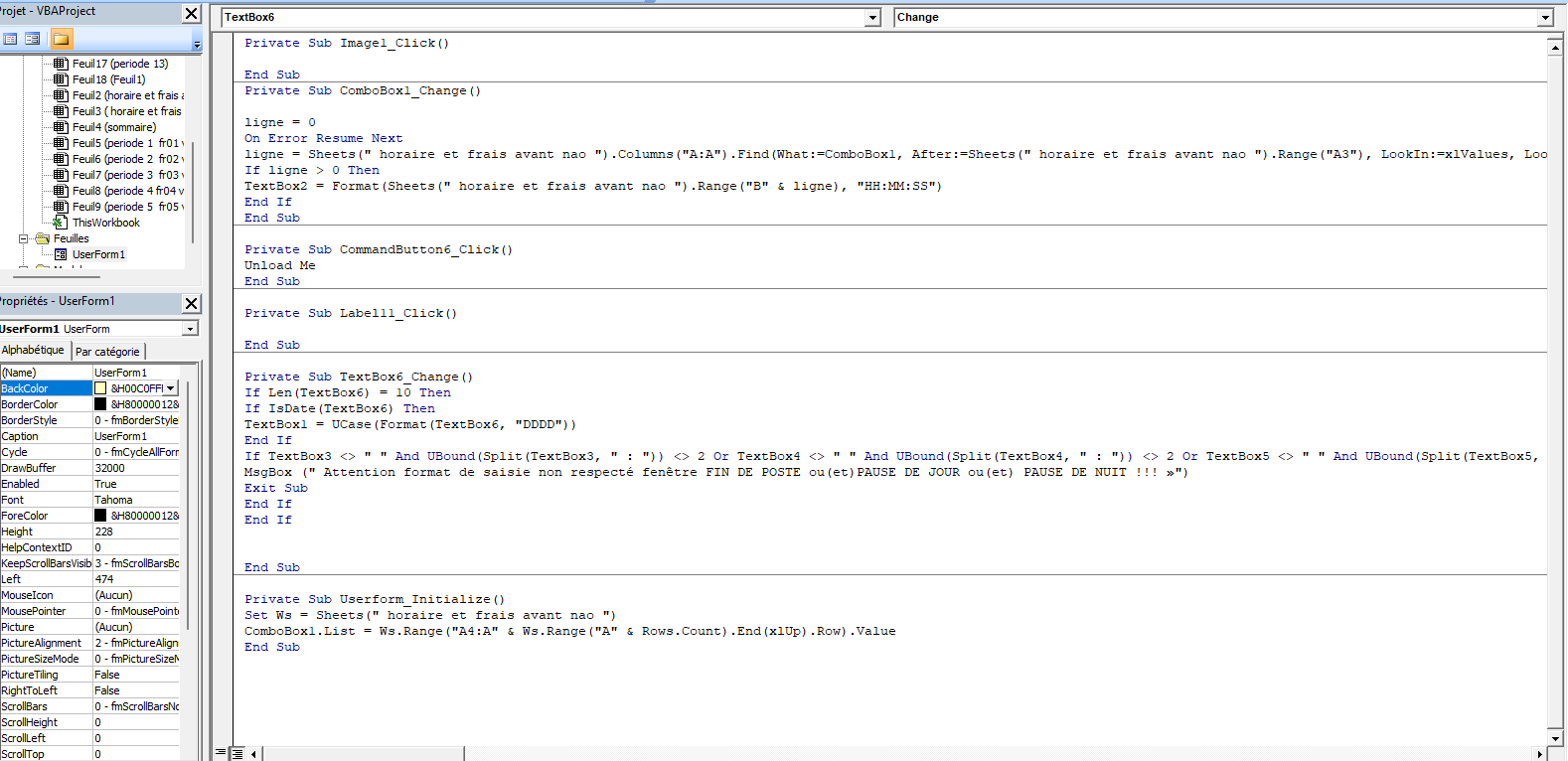The width and height of the screenshot is (1568, 761).
Task: Open the TextBox6 object dropdown
Action: [x=872, y=18]
